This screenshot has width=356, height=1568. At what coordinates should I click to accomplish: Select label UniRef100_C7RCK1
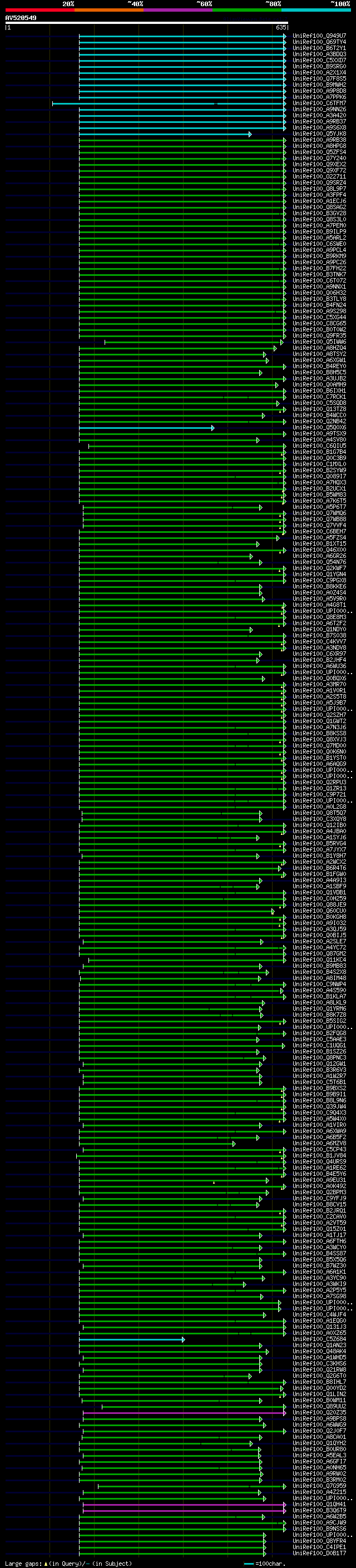click(319, 397)
